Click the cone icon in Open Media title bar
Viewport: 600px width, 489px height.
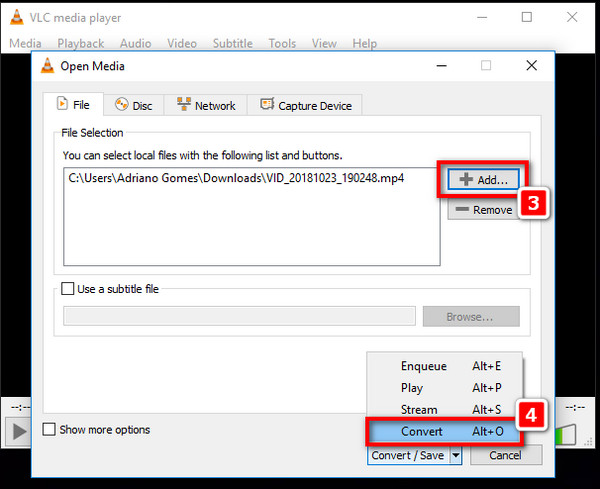(x=47, y=65)
